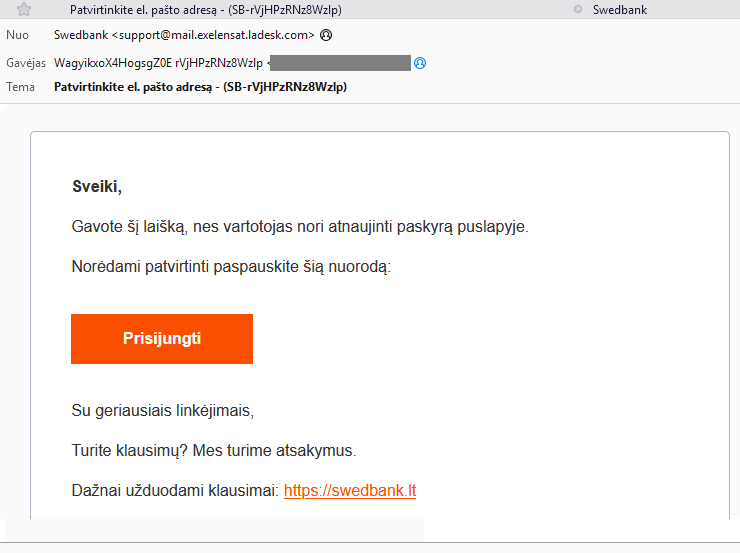
Task: Open recipient's blue contact icon
Action: click(x=420, y=63)
